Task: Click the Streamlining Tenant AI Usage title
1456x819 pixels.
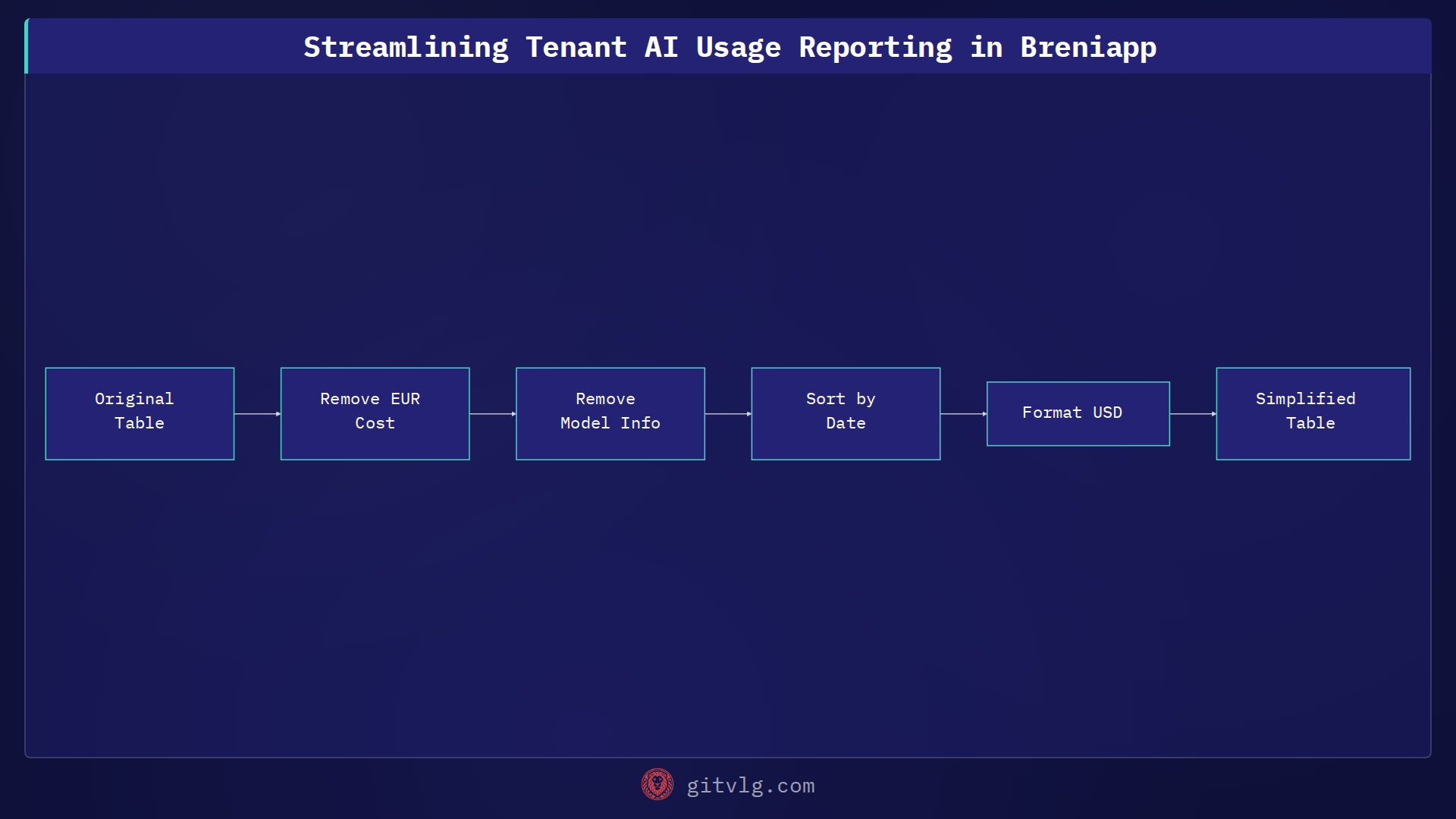Action: click(x=730, y=47)
